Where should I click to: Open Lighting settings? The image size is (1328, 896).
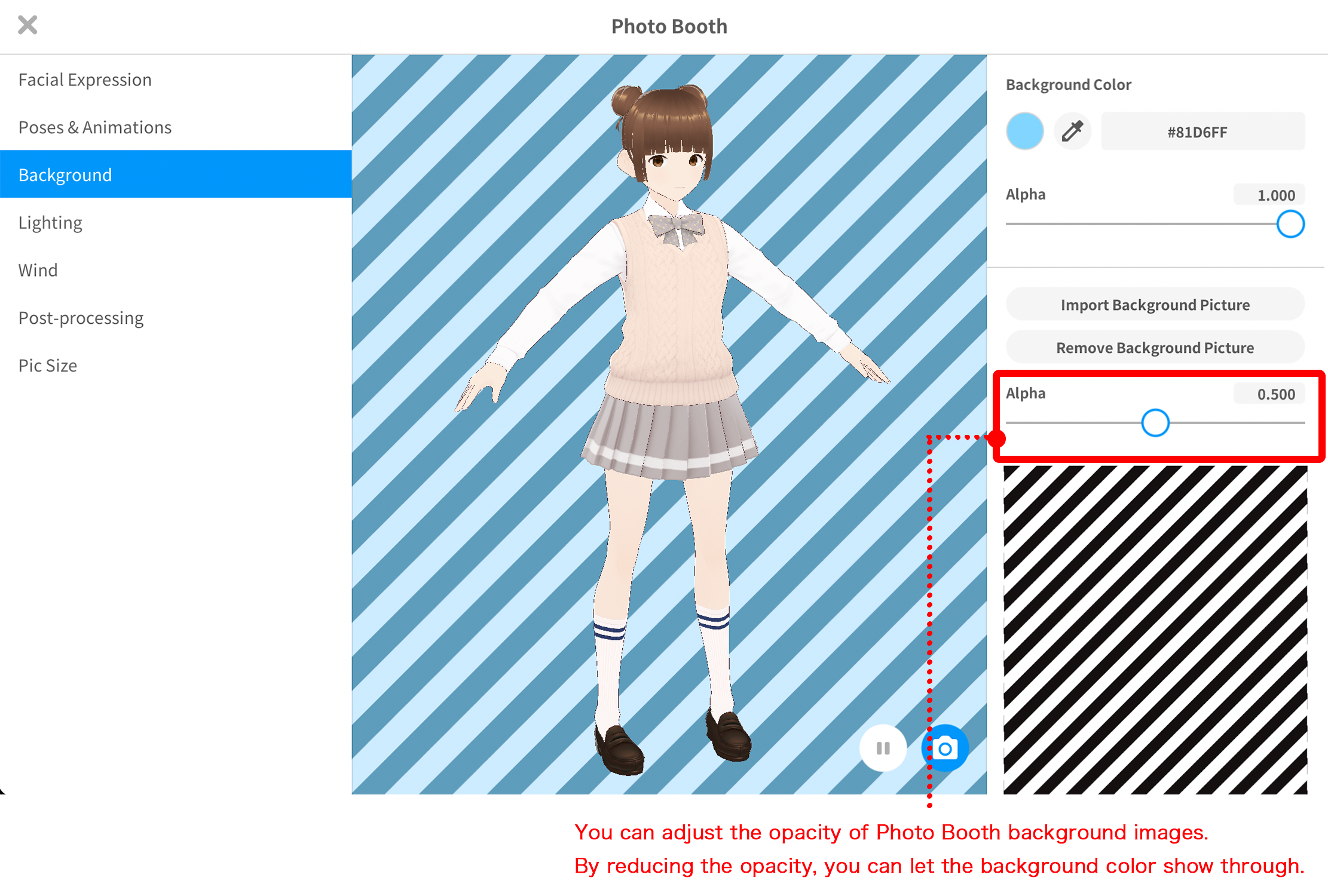[176, 222]
